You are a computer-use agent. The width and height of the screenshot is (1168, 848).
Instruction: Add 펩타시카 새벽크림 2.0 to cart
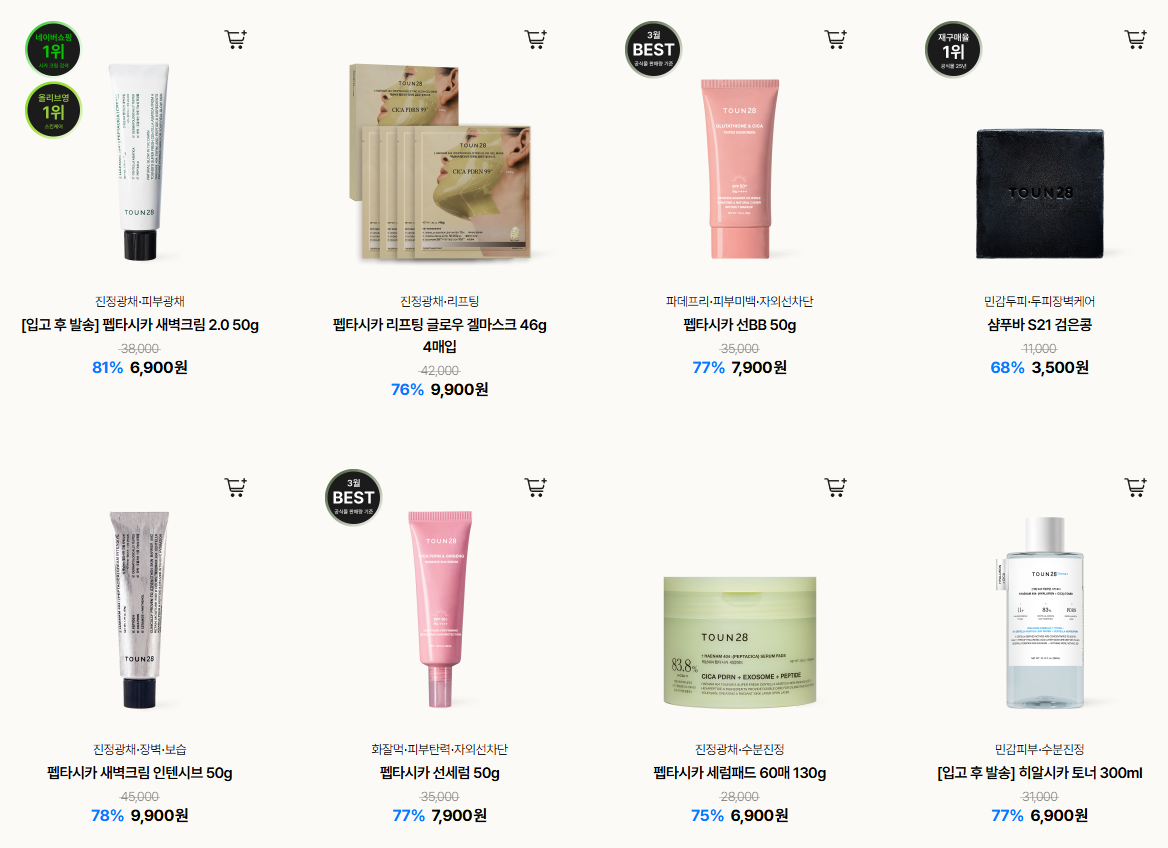[235, 39]
